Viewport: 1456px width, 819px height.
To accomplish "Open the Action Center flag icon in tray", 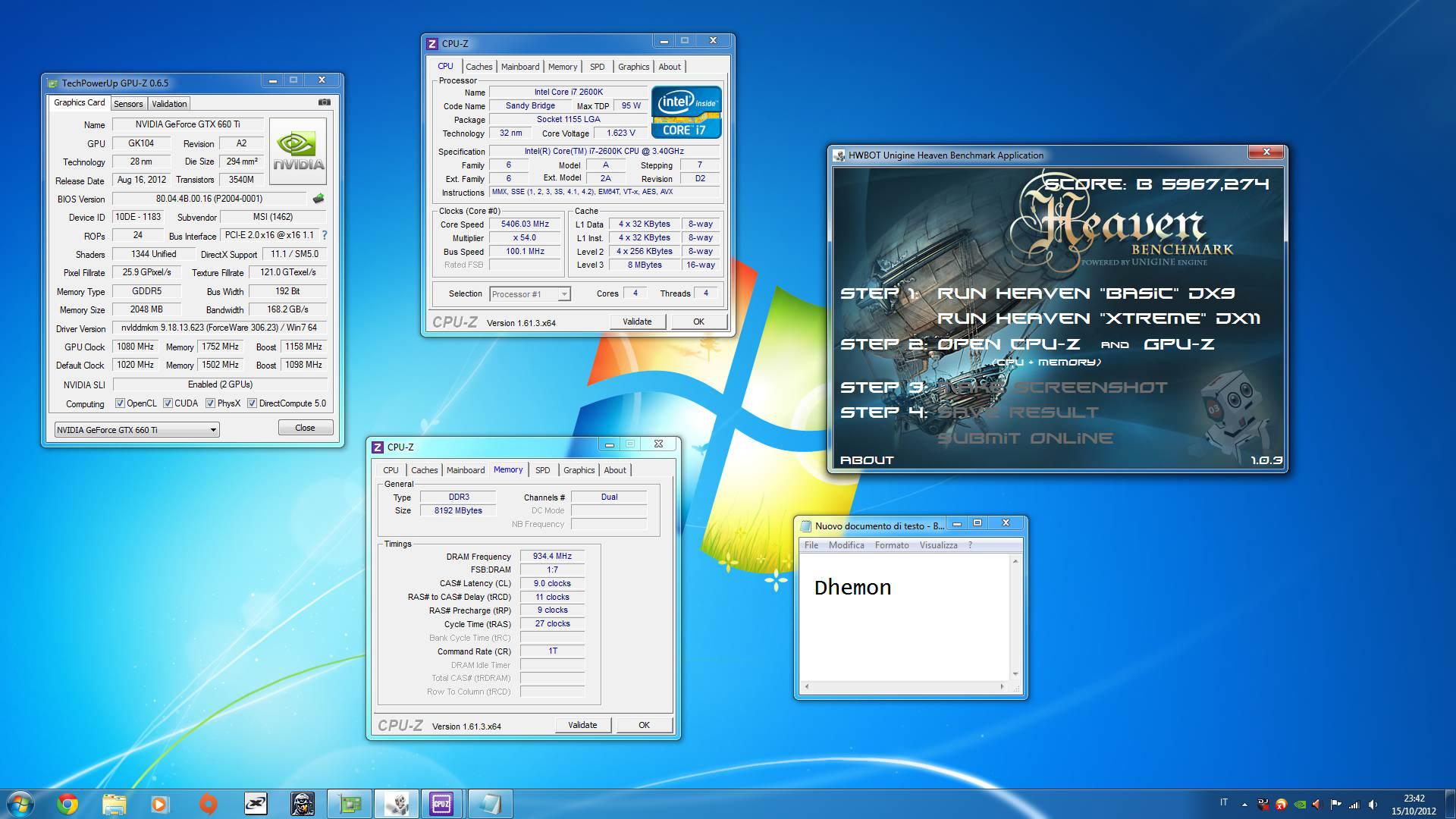I will [x=1335, y=804].
